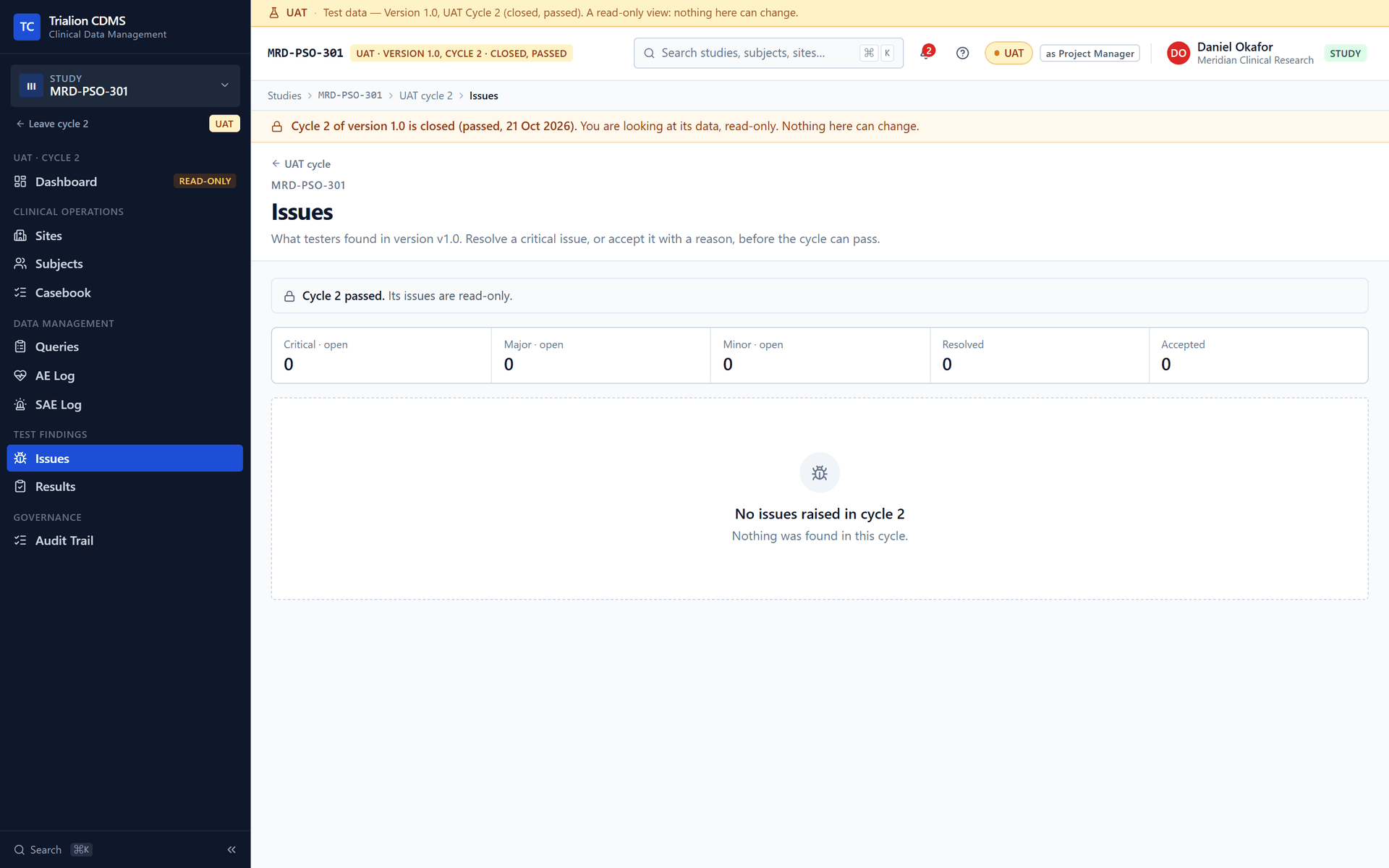Click the DO user avatar
Screen dimensions: 1389x868
point(1178,53)
